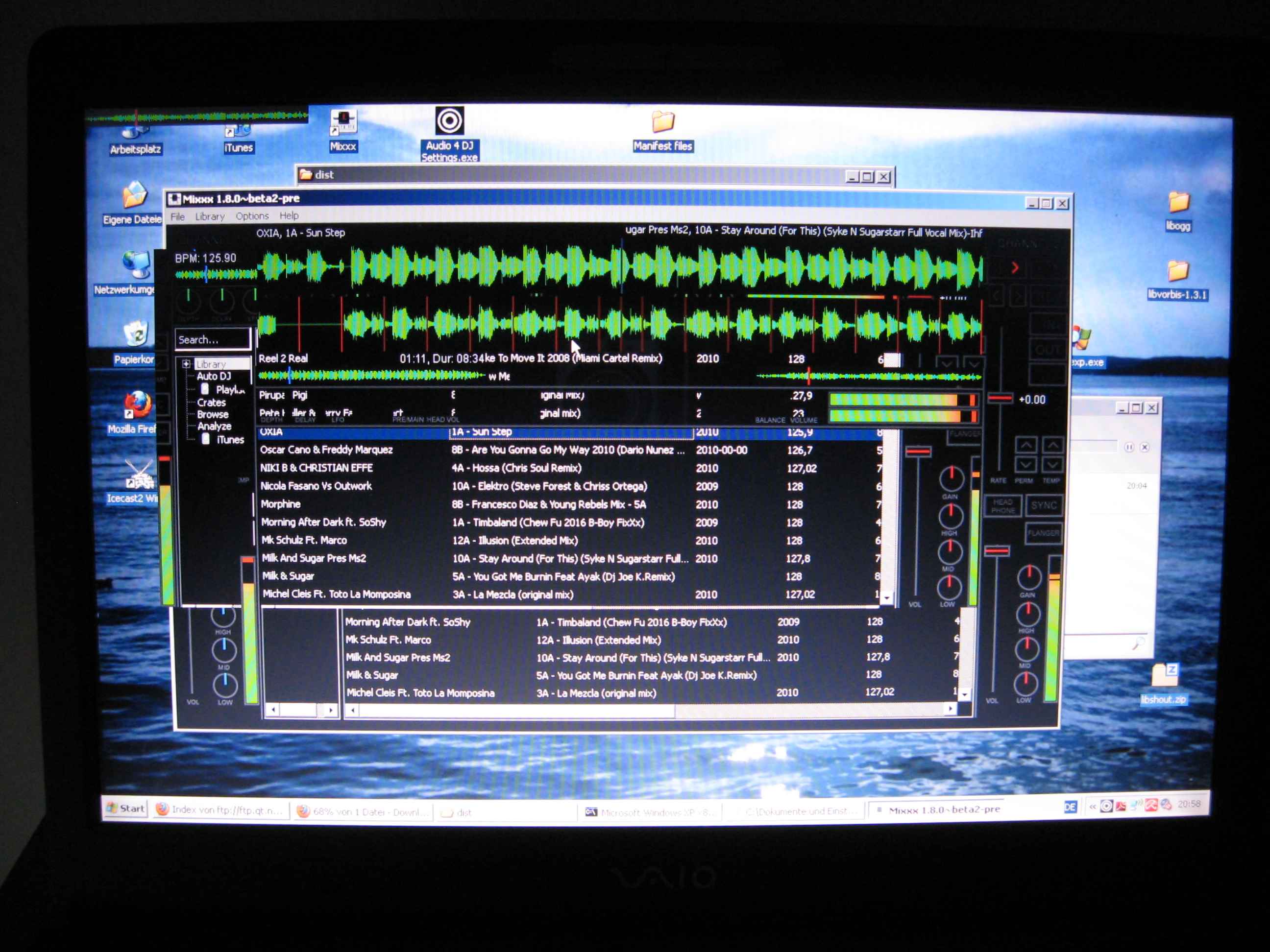
Task: Open the Arbeitsplatz desktop icon
Action: point(135,141)
